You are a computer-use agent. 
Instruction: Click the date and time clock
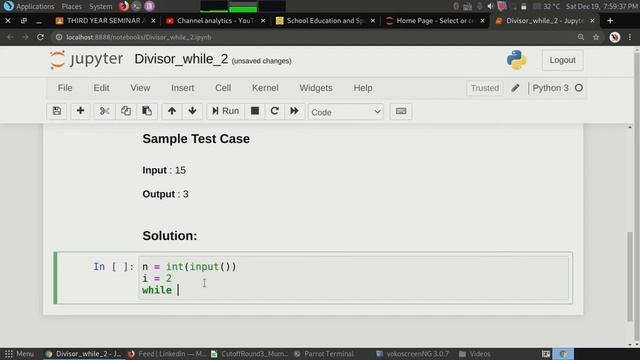click(x=602, y=6)
